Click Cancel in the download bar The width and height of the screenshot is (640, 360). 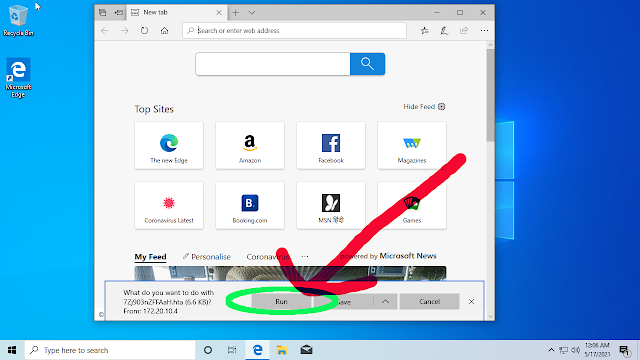(429, 302)
